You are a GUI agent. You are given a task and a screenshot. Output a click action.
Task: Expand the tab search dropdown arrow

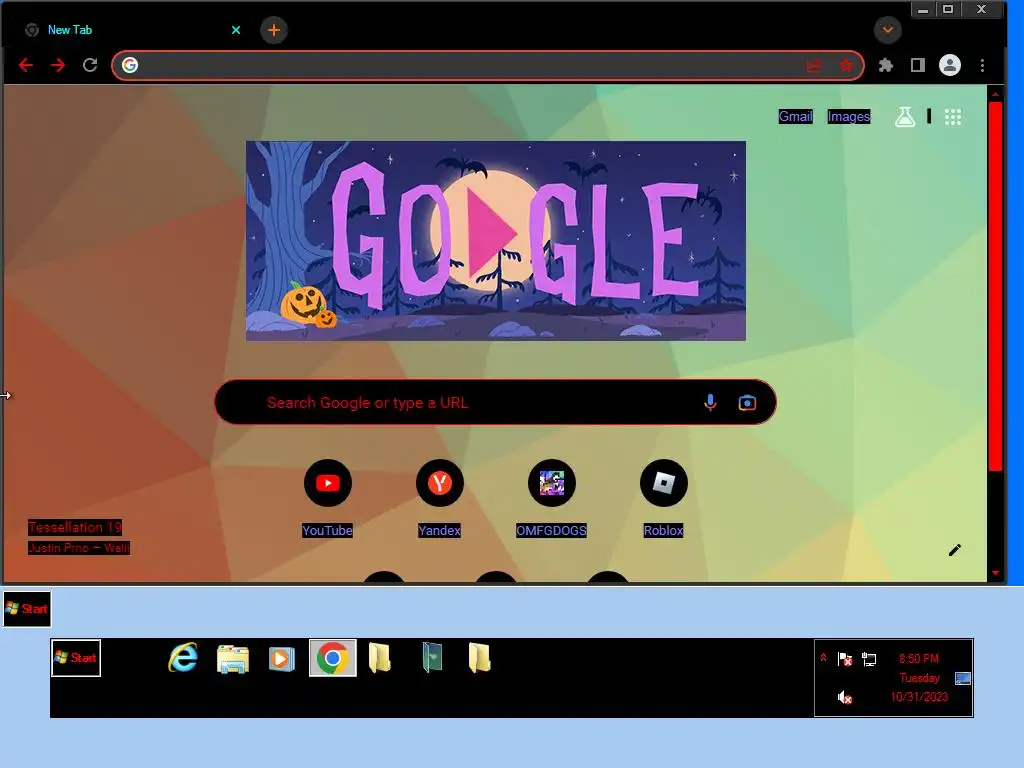[888, 30]
